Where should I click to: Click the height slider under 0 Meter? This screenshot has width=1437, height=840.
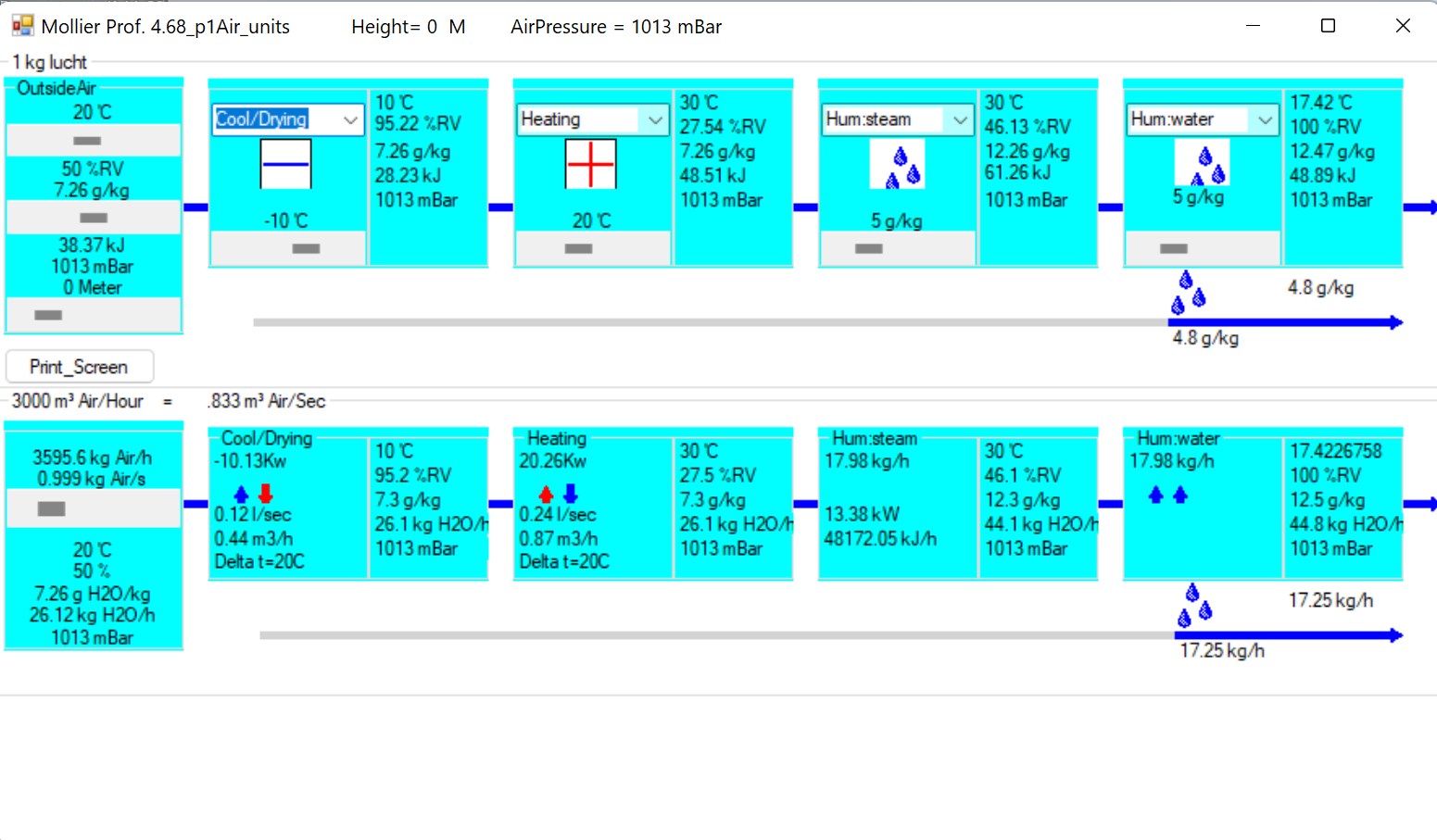[93, 315]
